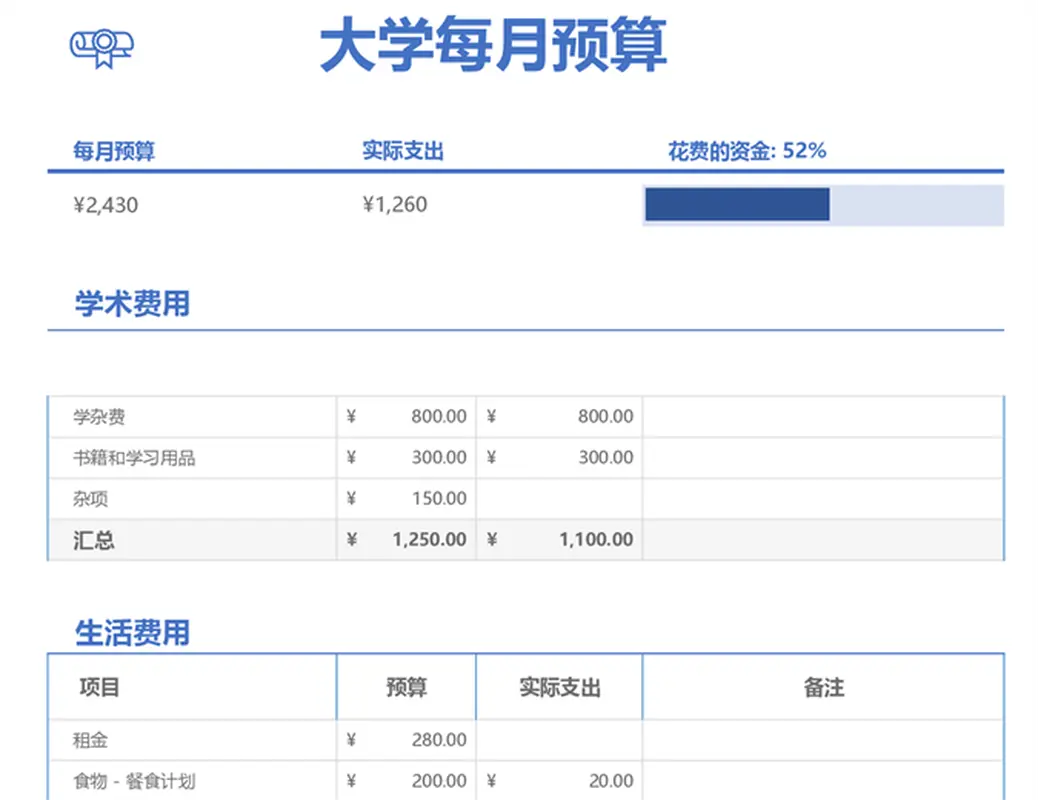Click the 备注 column header
Image resolution: width=1038 pixels, height=800 pixels.
823,687
